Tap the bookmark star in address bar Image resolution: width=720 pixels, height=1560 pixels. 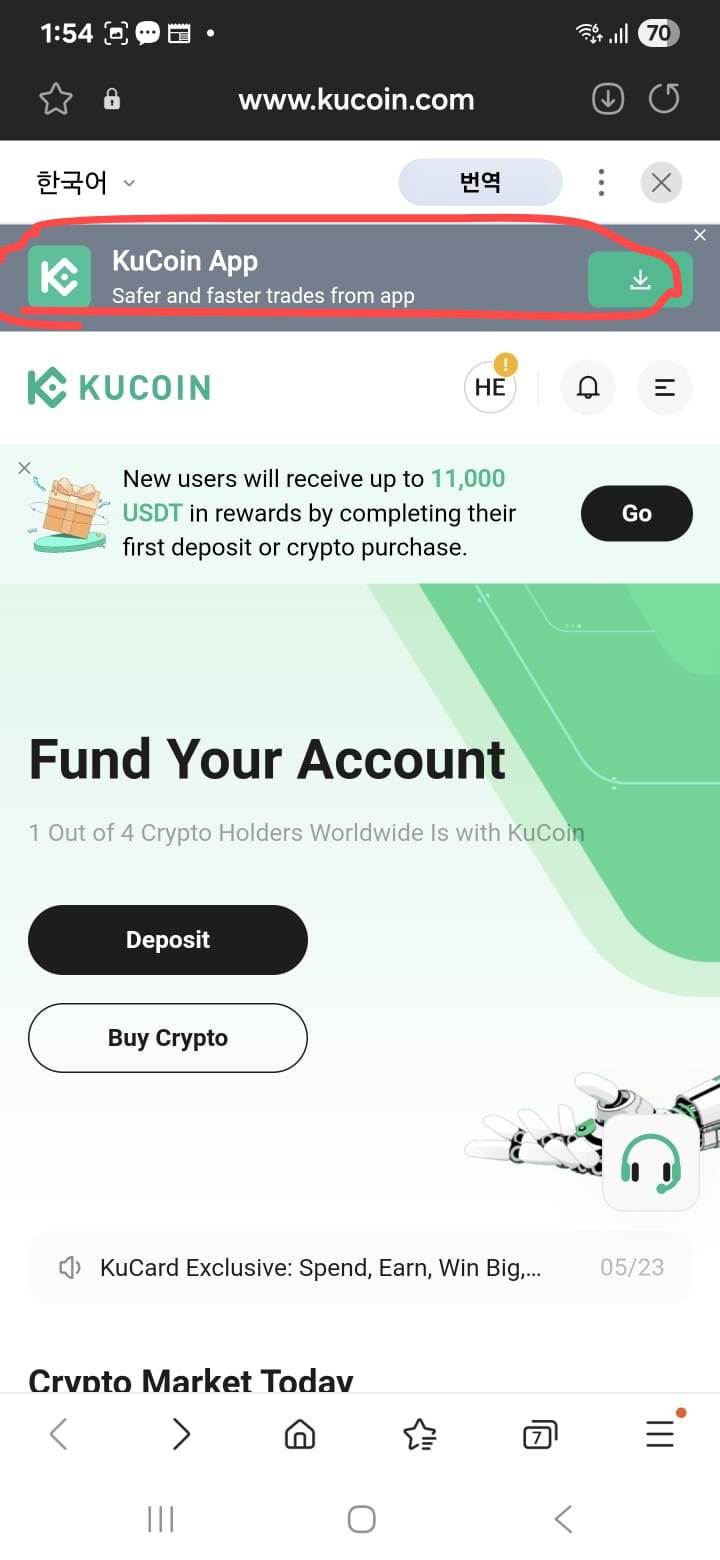(56, 99)
